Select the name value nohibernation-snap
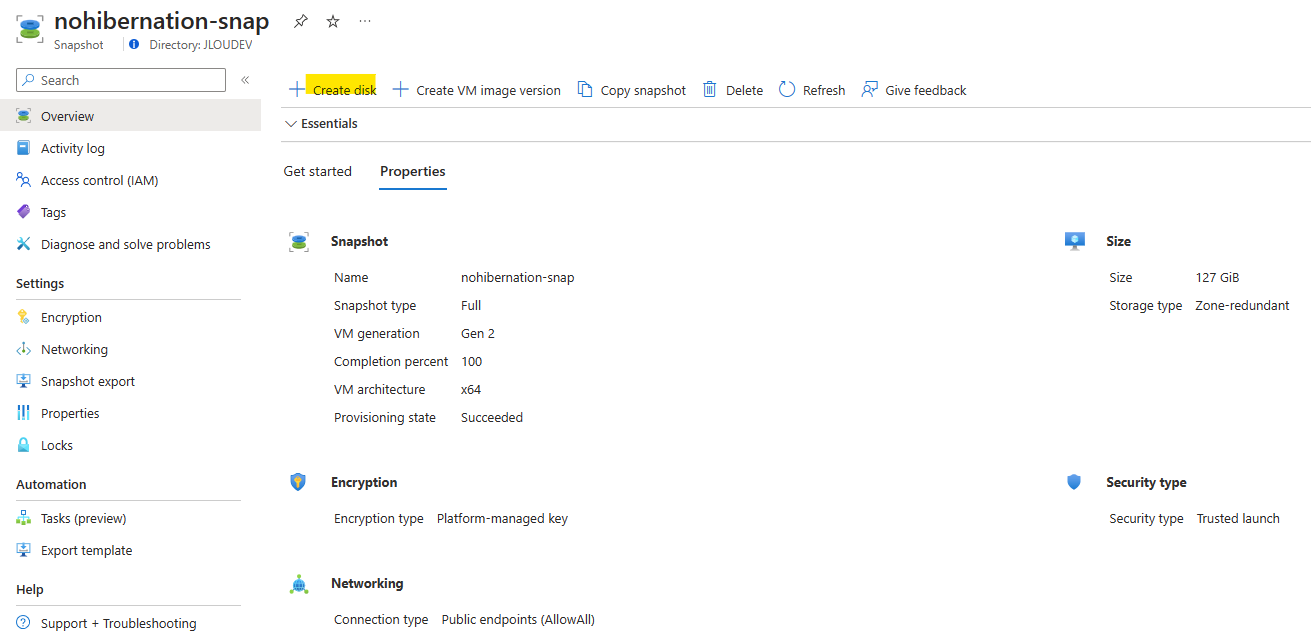 tap(518, 277)
